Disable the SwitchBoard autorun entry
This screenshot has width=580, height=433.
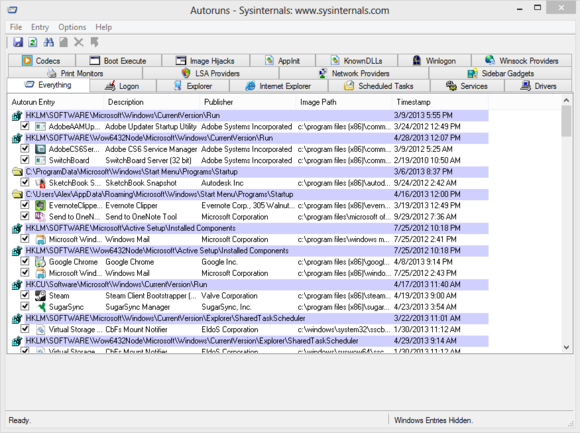[x=25, y=160]
